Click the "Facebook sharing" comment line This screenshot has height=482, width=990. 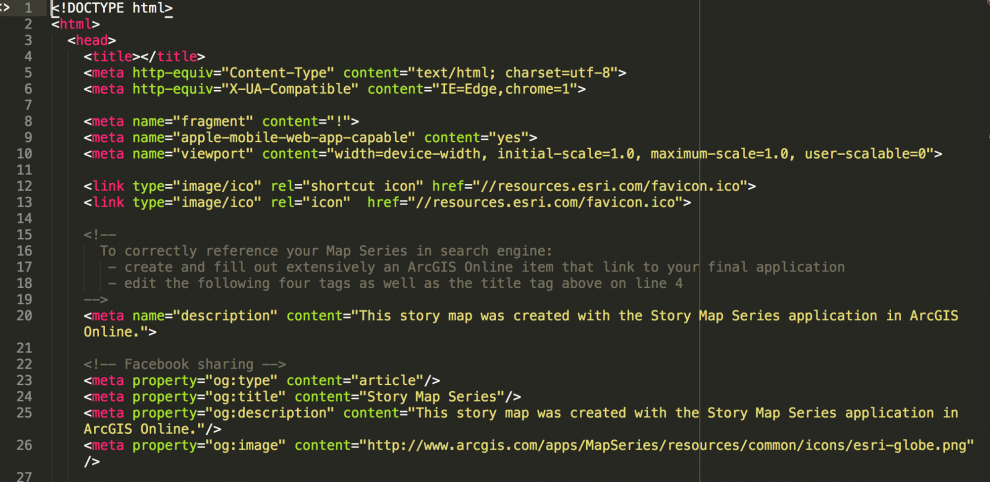pos(185,365)
